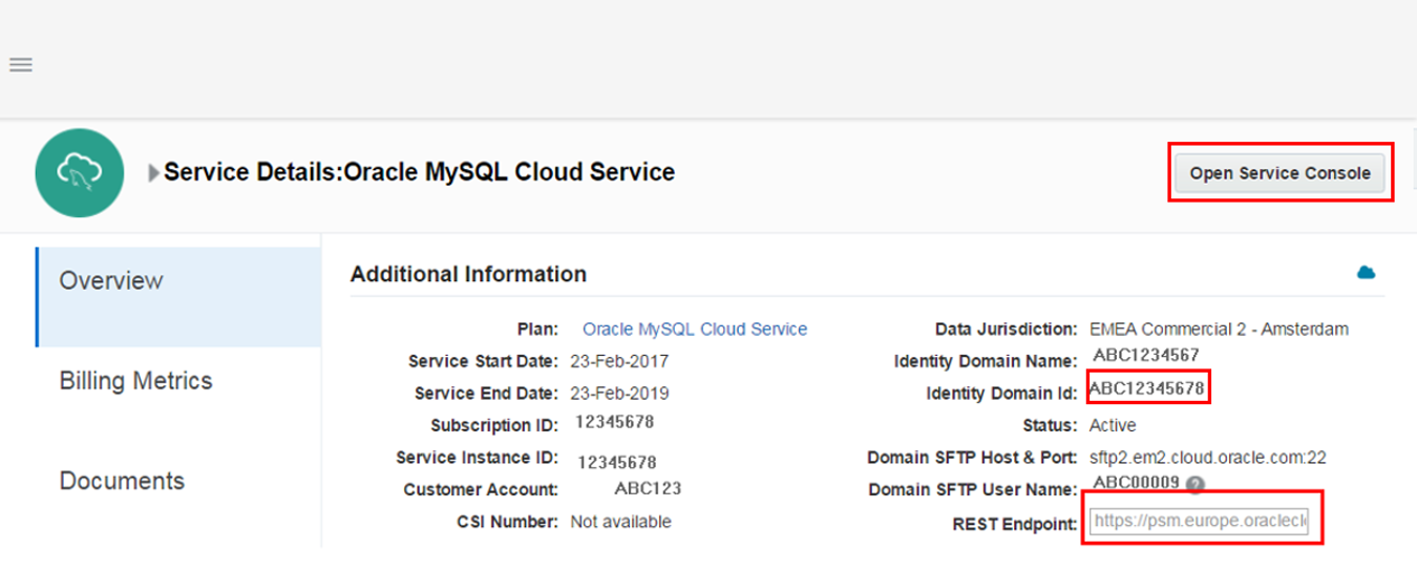Image resolution: width=1417 pixels, height=571 pixels.
Task: Click the Service Start Date value
Action: coord(619,361)
